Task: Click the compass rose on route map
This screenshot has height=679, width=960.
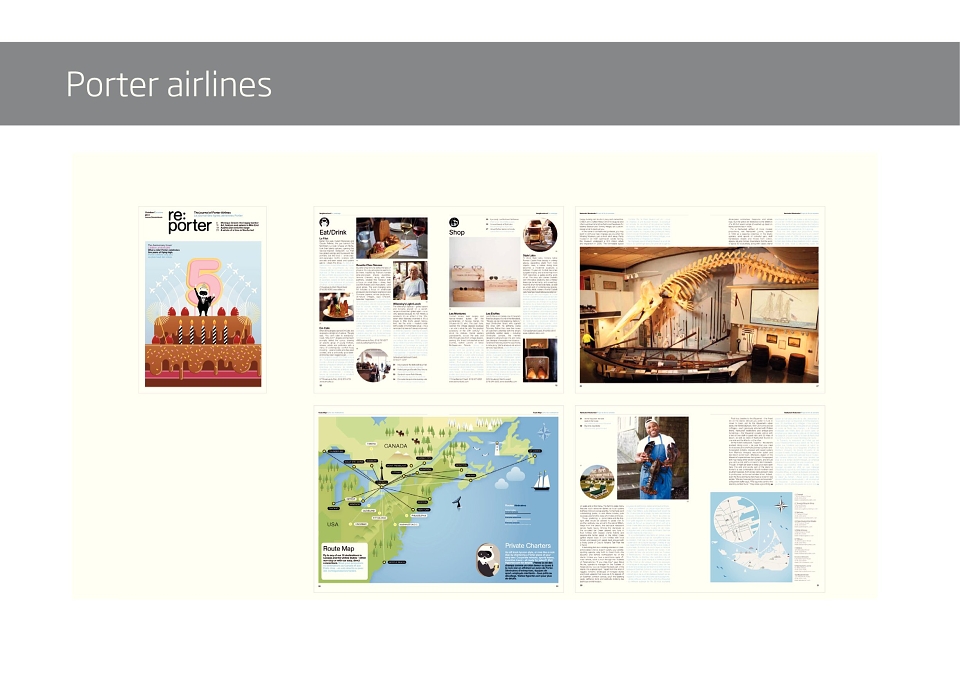Action: click(542, 433)
